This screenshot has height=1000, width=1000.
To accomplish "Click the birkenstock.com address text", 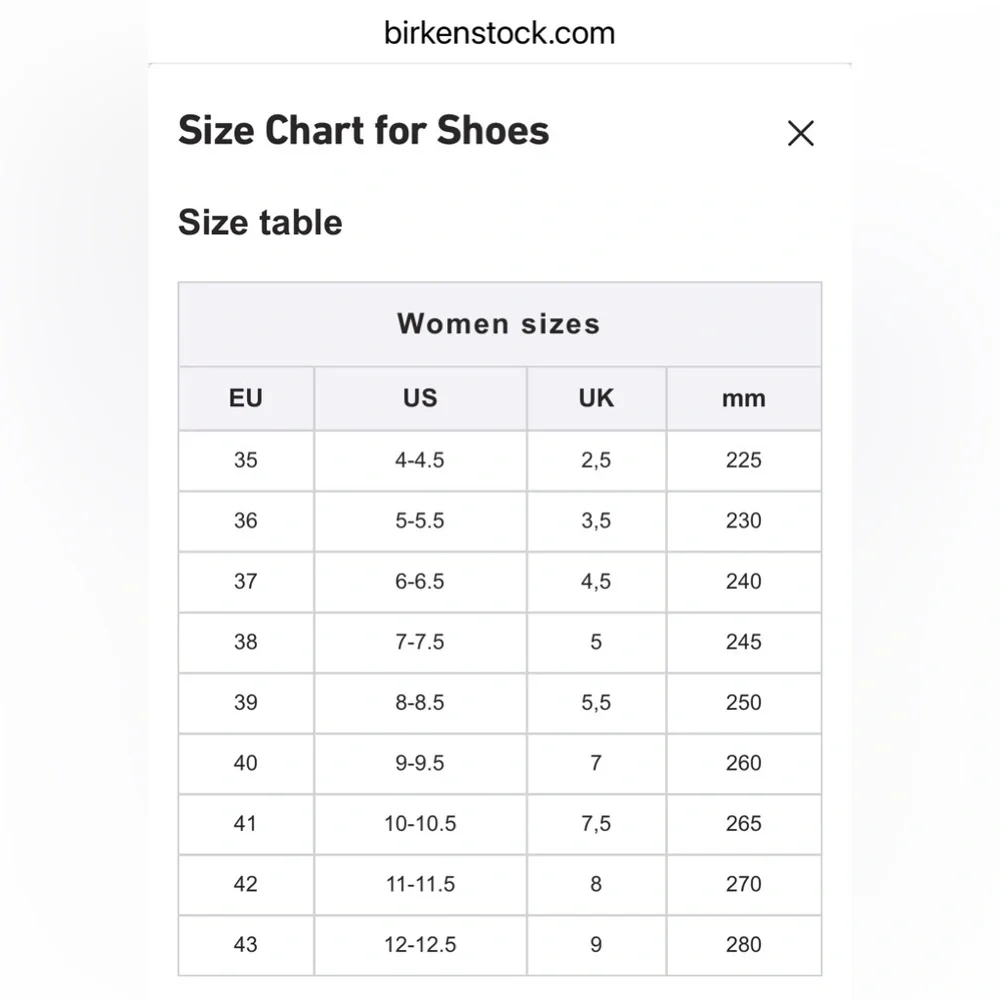I will [x=499, y=33].
